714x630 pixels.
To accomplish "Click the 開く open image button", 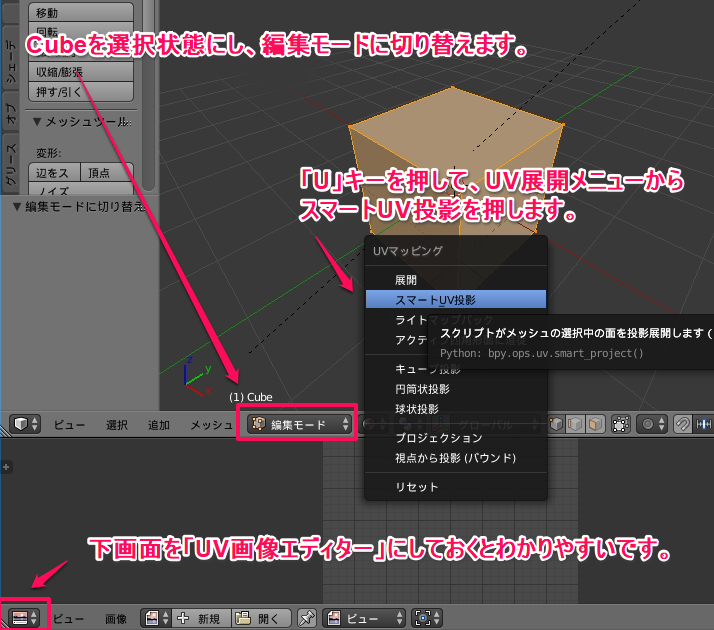I will [x=261, y=618].
